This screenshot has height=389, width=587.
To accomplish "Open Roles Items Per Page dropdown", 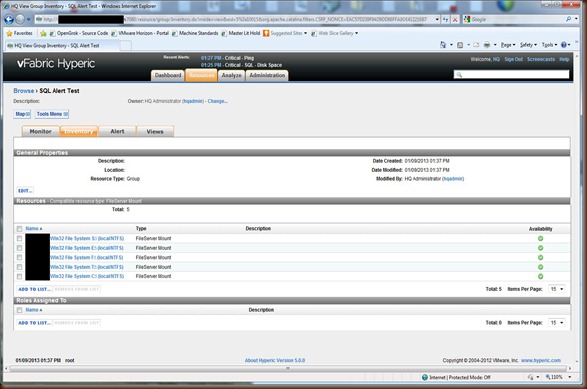I will (557, 323).
